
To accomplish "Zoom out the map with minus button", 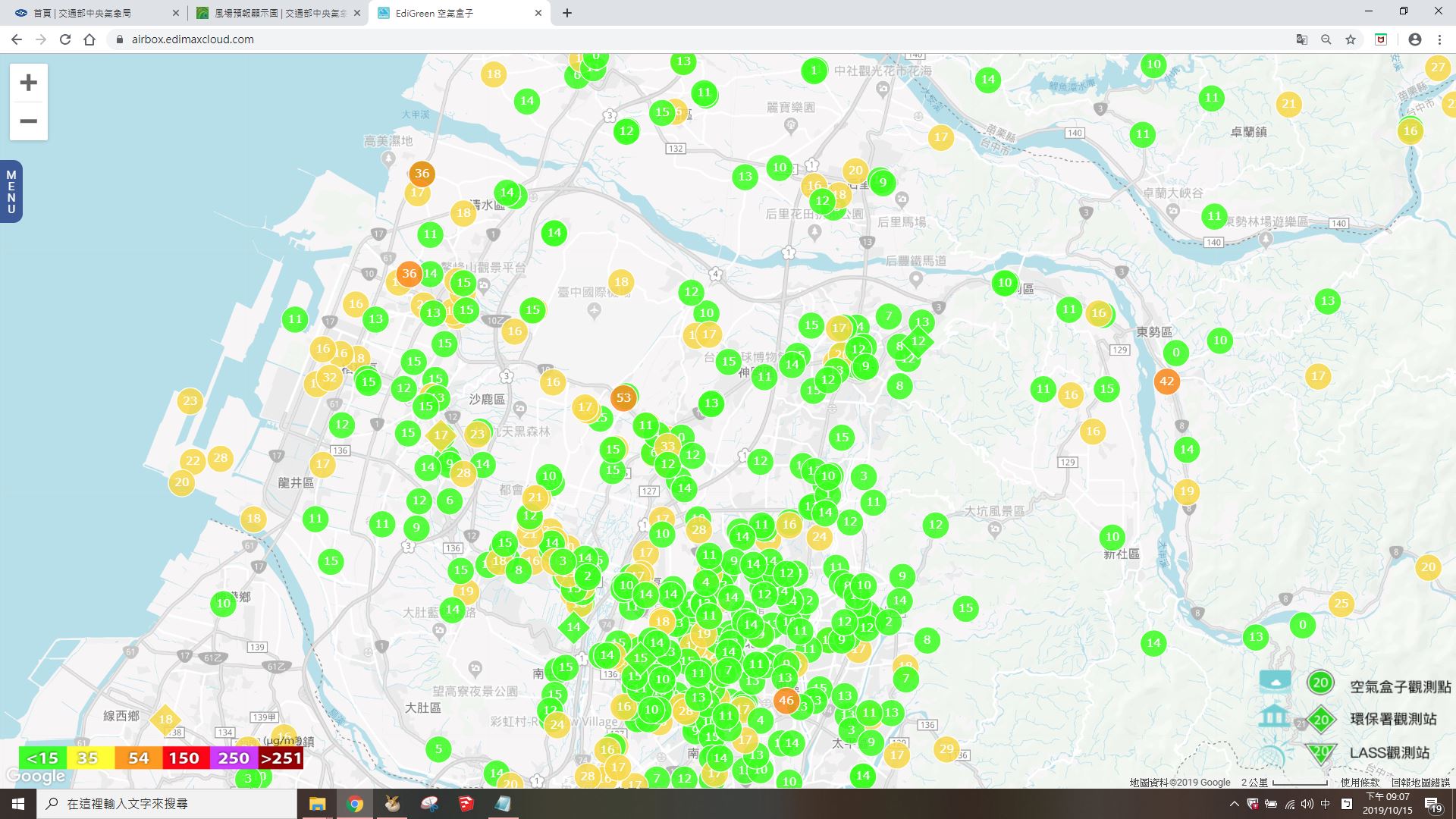I will pos(28,121).
